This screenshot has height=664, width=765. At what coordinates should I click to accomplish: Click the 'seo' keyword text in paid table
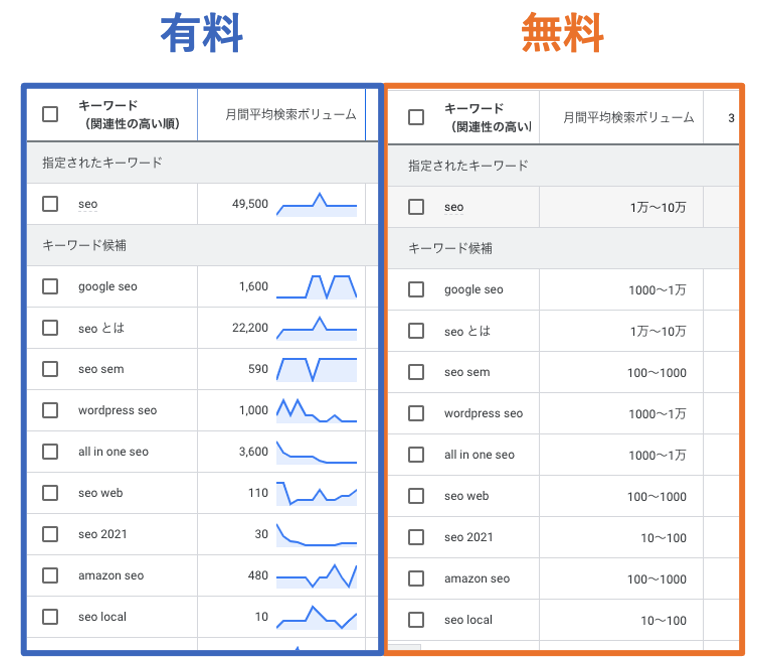coord(88,204)
